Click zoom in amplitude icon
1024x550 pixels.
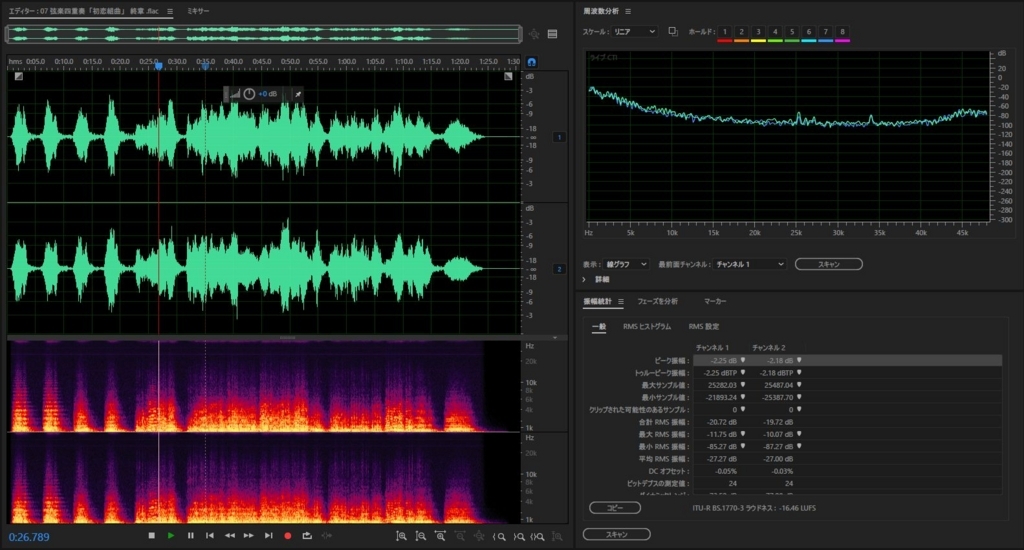pyautogui.click(x=402, y=536)
